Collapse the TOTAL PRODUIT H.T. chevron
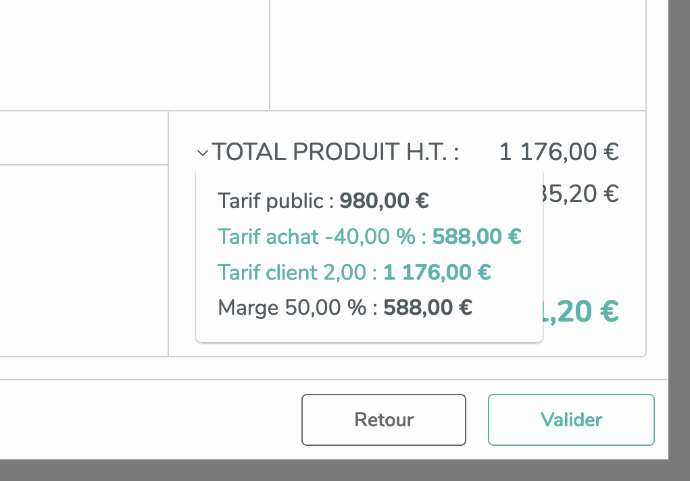The image size is (690, 481). (203, 153)
